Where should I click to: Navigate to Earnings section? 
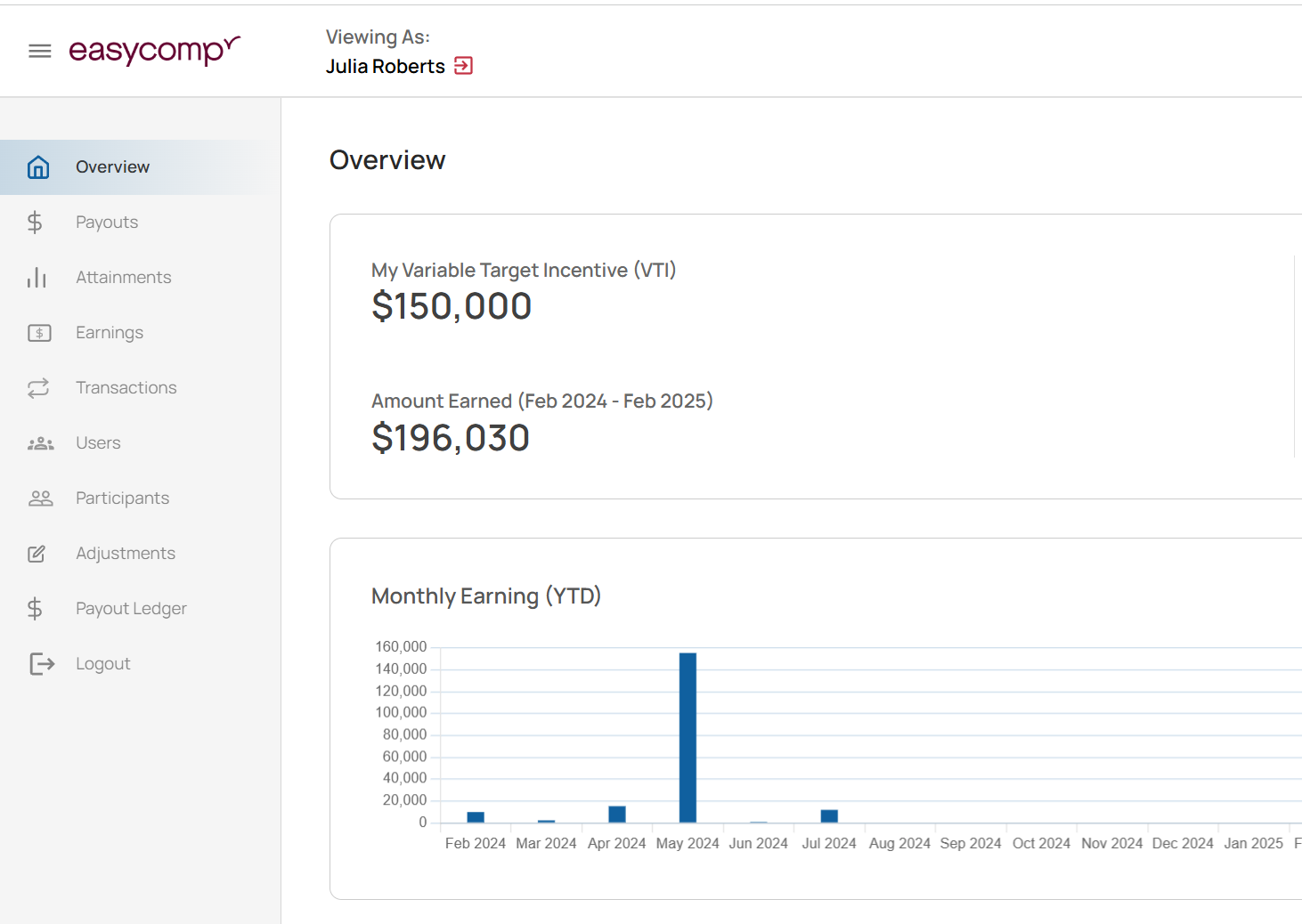[110, 333]
